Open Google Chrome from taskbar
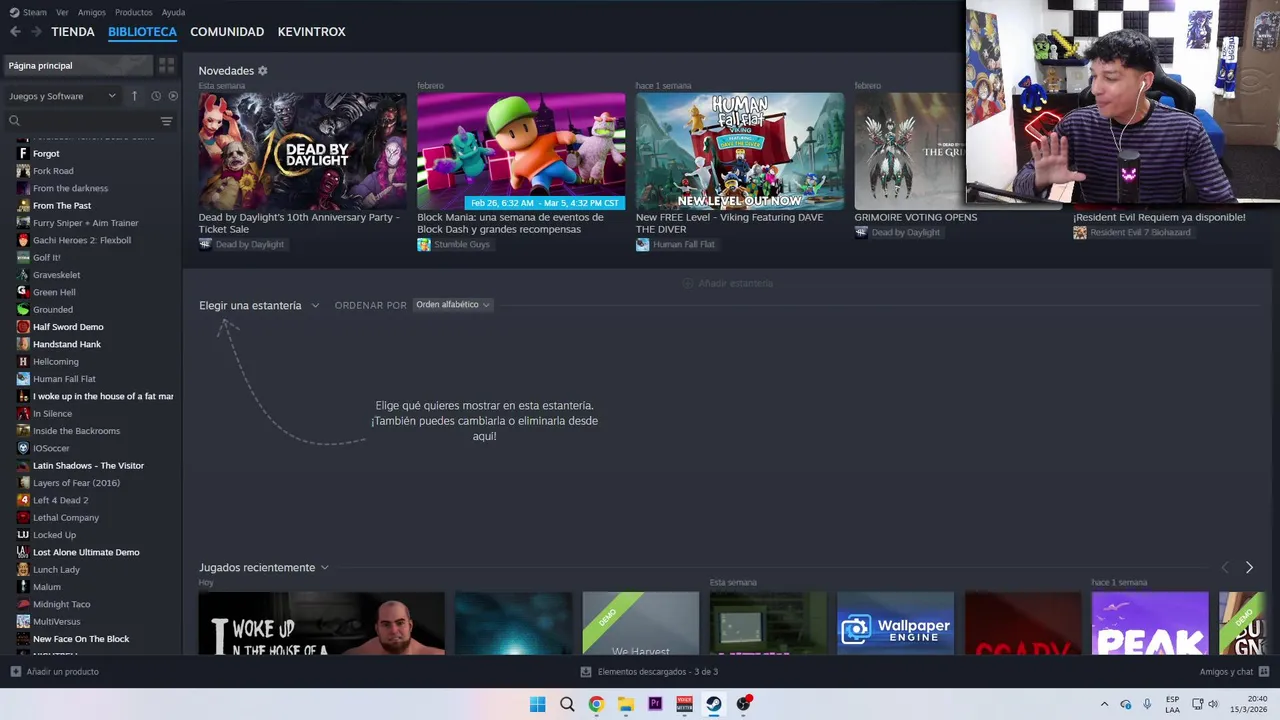Viewport: 1280px width, 720px height. pos(596,704)
